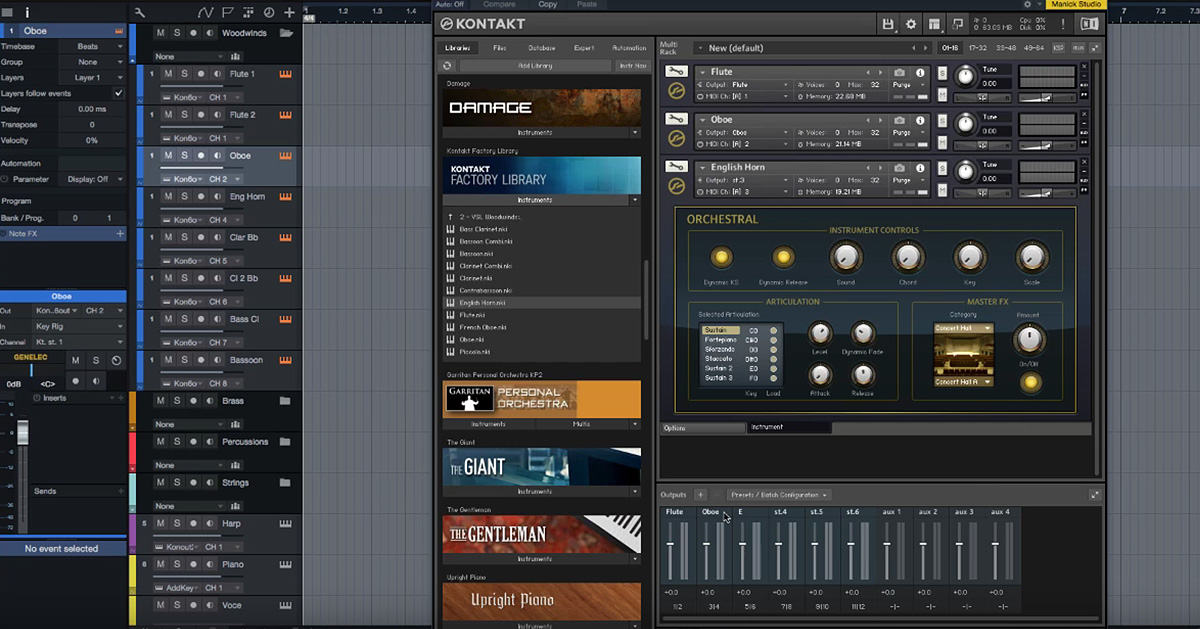This screenshot has width=1200, height=629.
Task: Click the Flute instrument wrench edit icon
Action: pos(676,72)
